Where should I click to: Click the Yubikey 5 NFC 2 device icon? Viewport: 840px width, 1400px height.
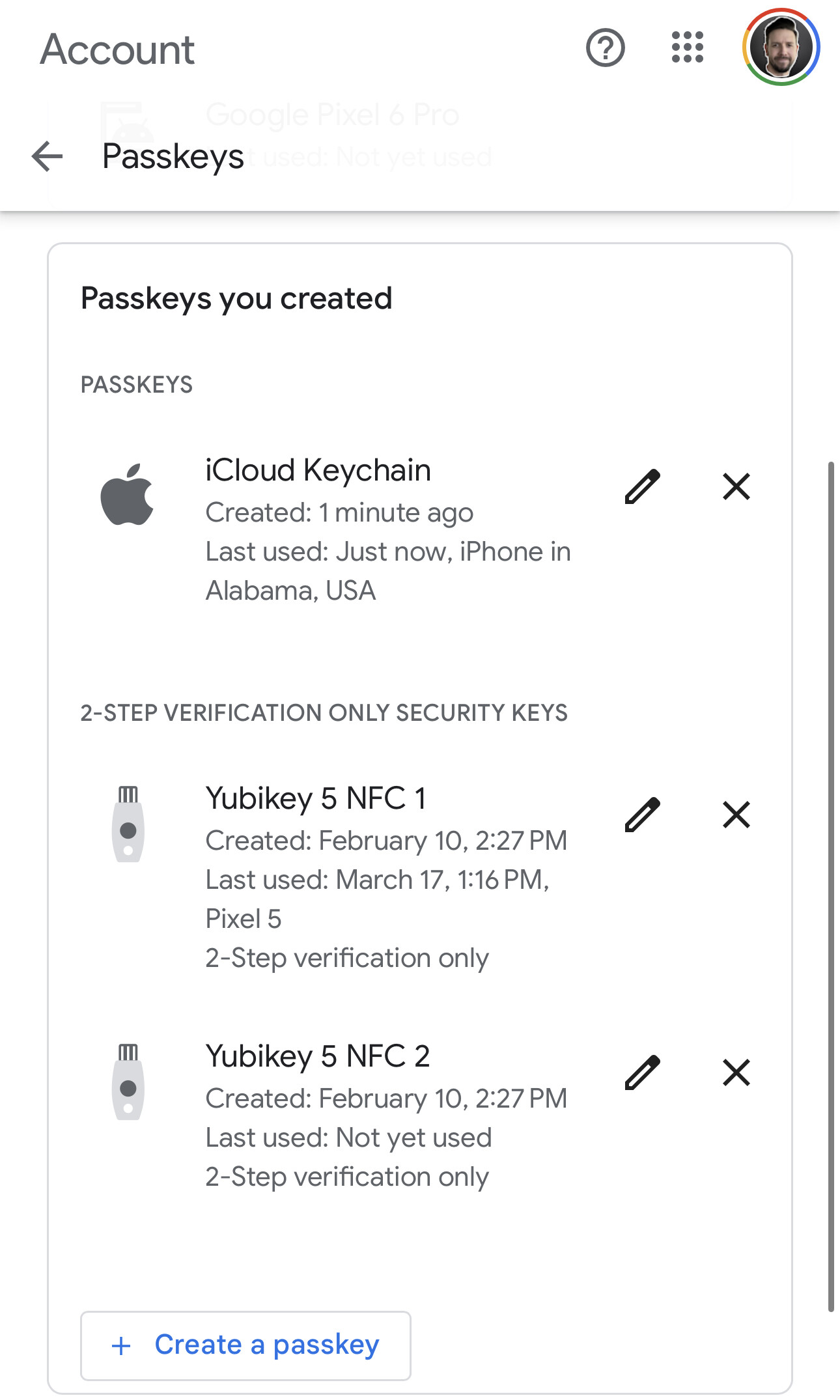128,1082
